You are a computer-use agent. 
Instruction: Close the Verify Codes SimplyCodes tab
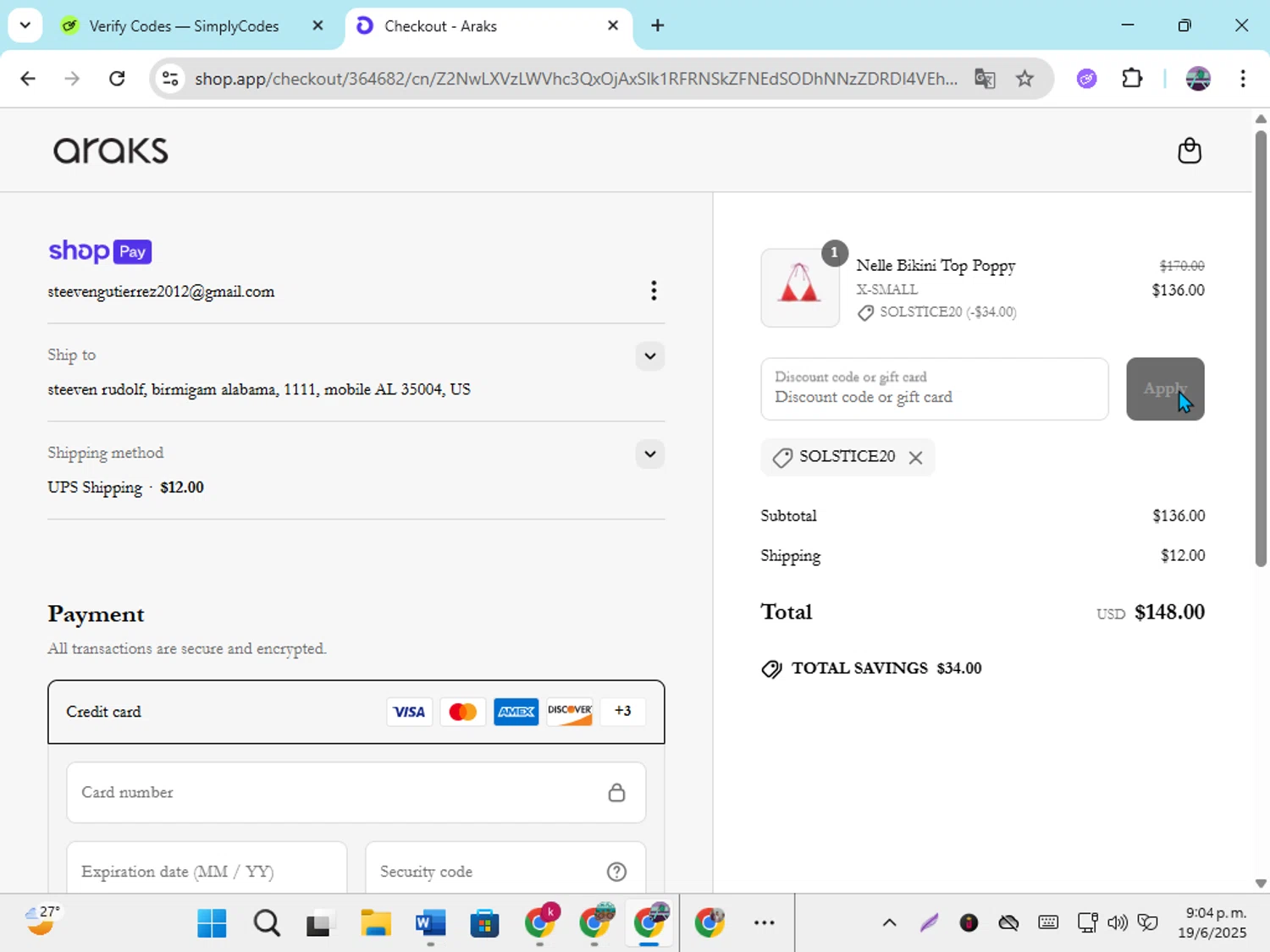[x=317, y=26]
